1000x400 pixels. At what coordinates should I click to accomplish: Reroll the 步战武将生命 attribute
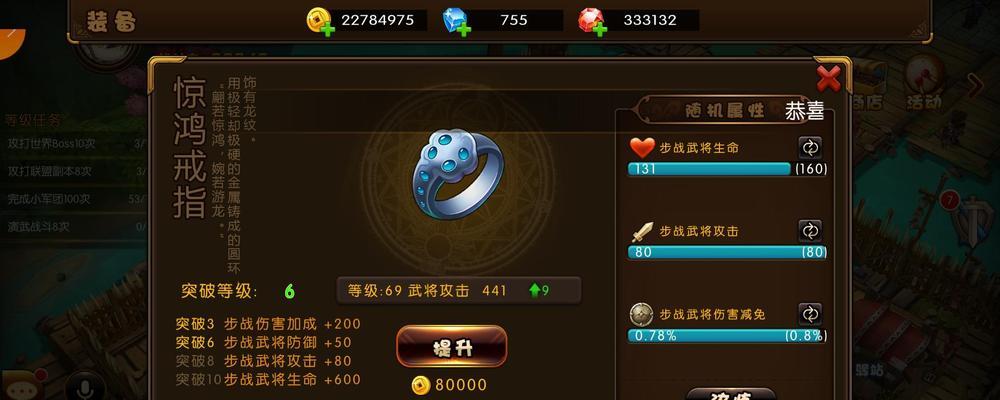810,148
